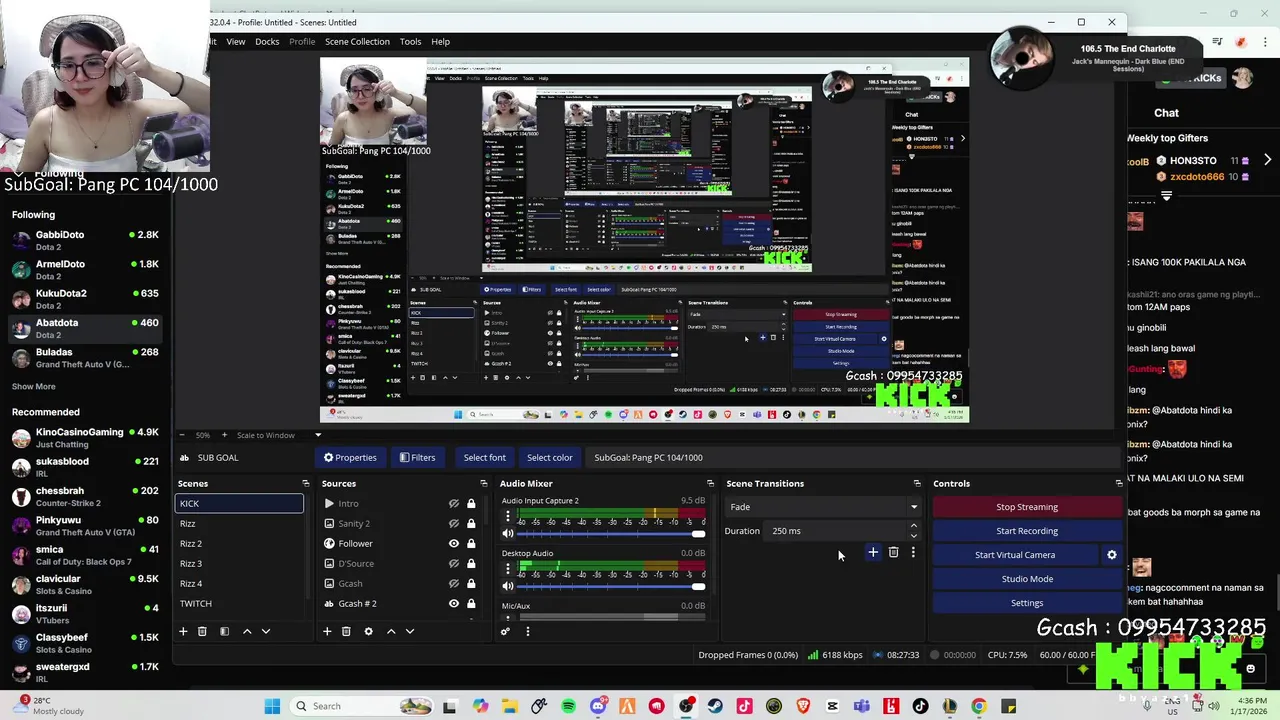Open the Scene Collection menu
Viewport: 1280px width, 720px height.
pos(357,42)
